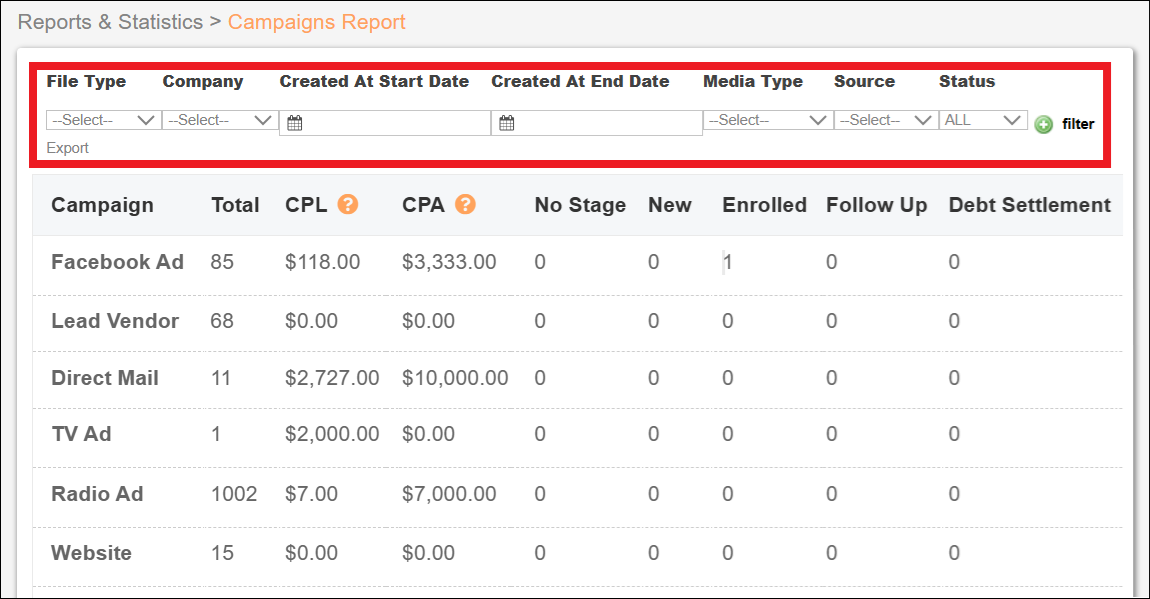Click the Export link
Viewport: 1150px width, 599px height.
[x=67, y=148]
